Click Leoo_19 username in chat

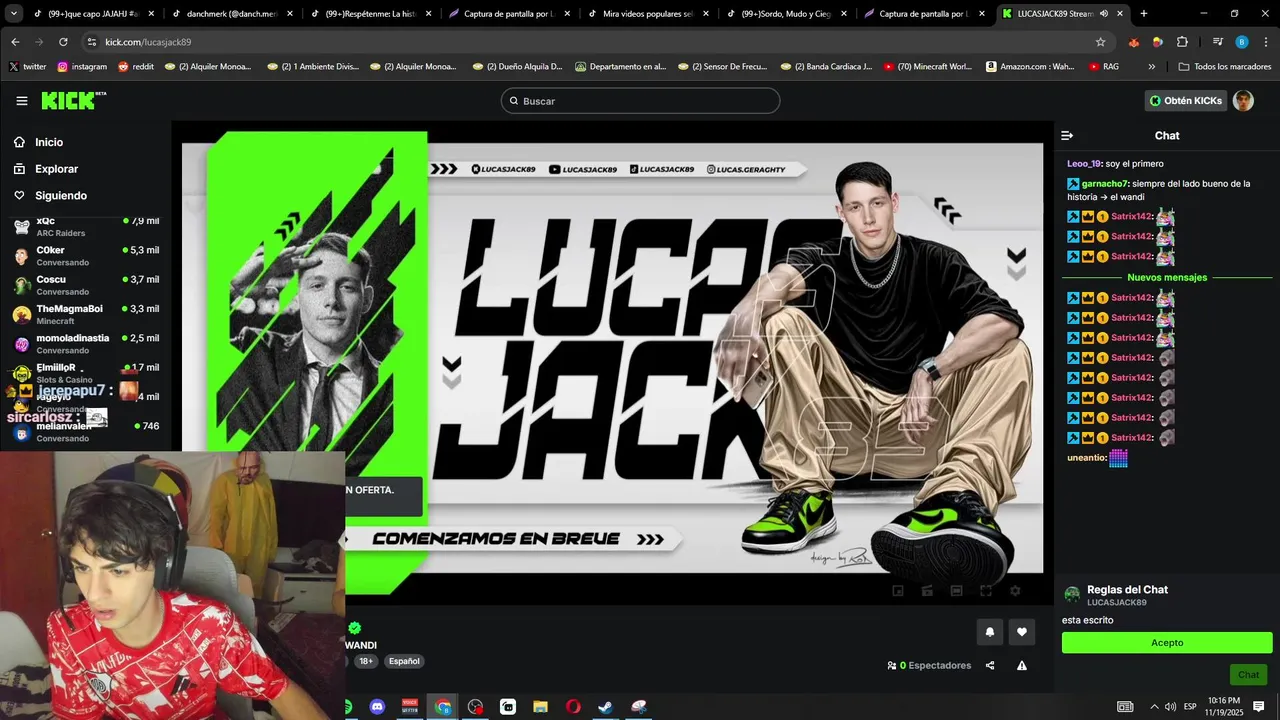(1084, 163)
